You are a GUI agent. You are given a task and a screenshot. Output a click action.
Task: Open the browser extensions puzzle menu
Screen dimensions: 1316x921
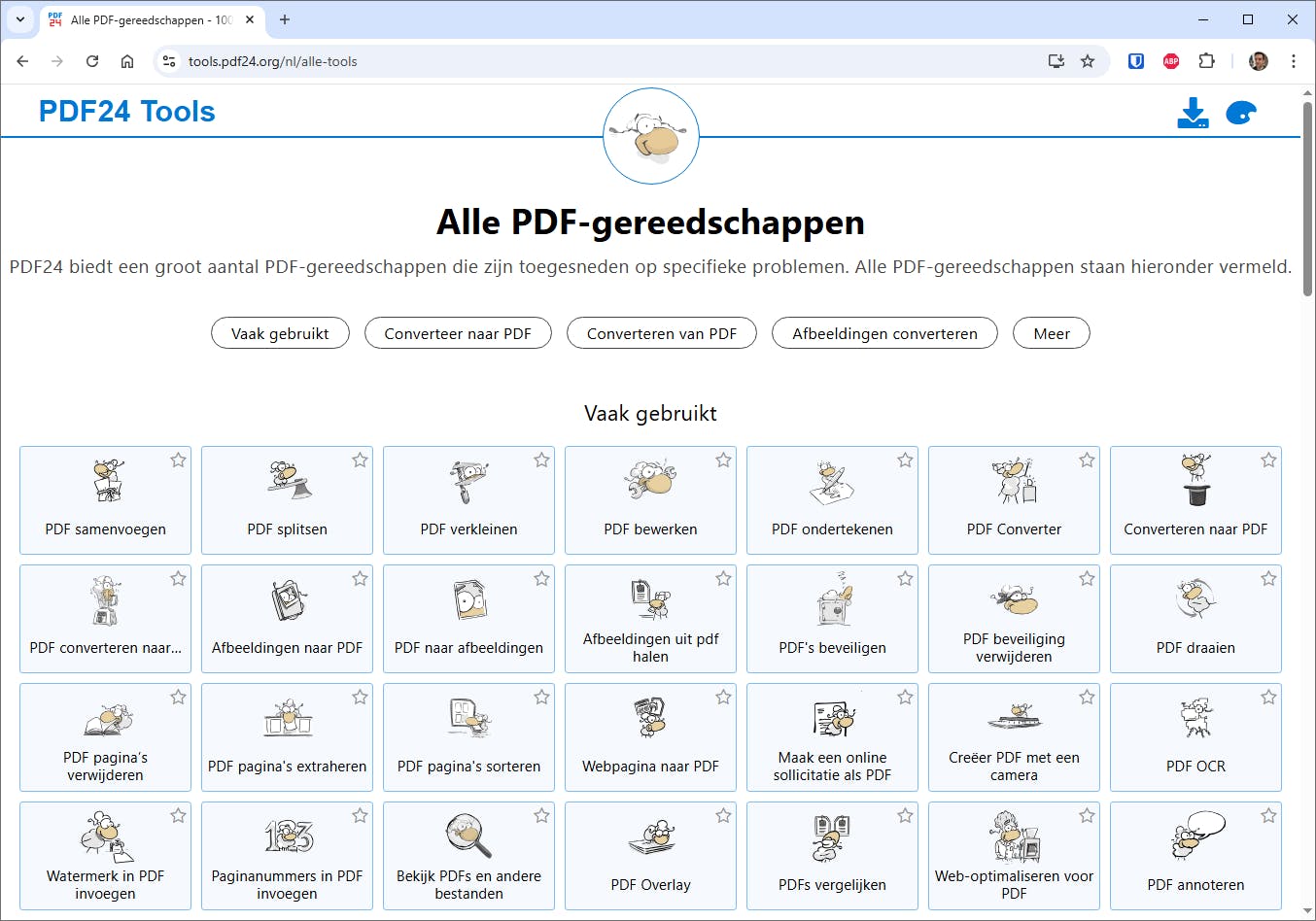[x=1206, y=61]
